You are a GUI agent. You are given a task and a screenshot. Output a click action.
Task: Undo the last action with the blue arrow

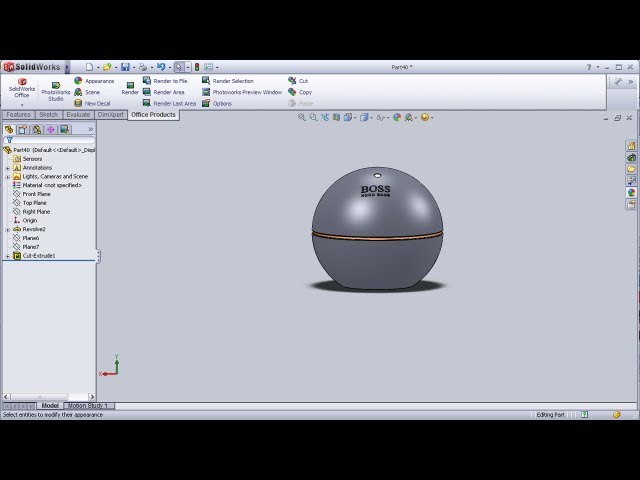pyautogui.click(x=161, y=67)
